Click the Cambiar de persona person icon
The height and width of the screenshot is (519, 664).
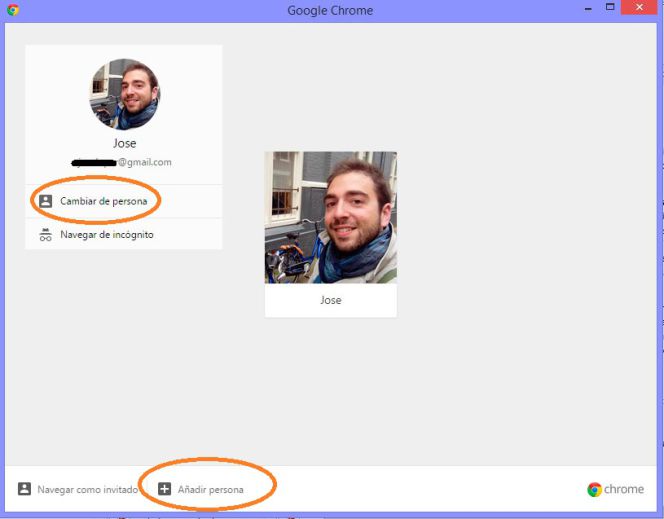(x=46, y=201)
